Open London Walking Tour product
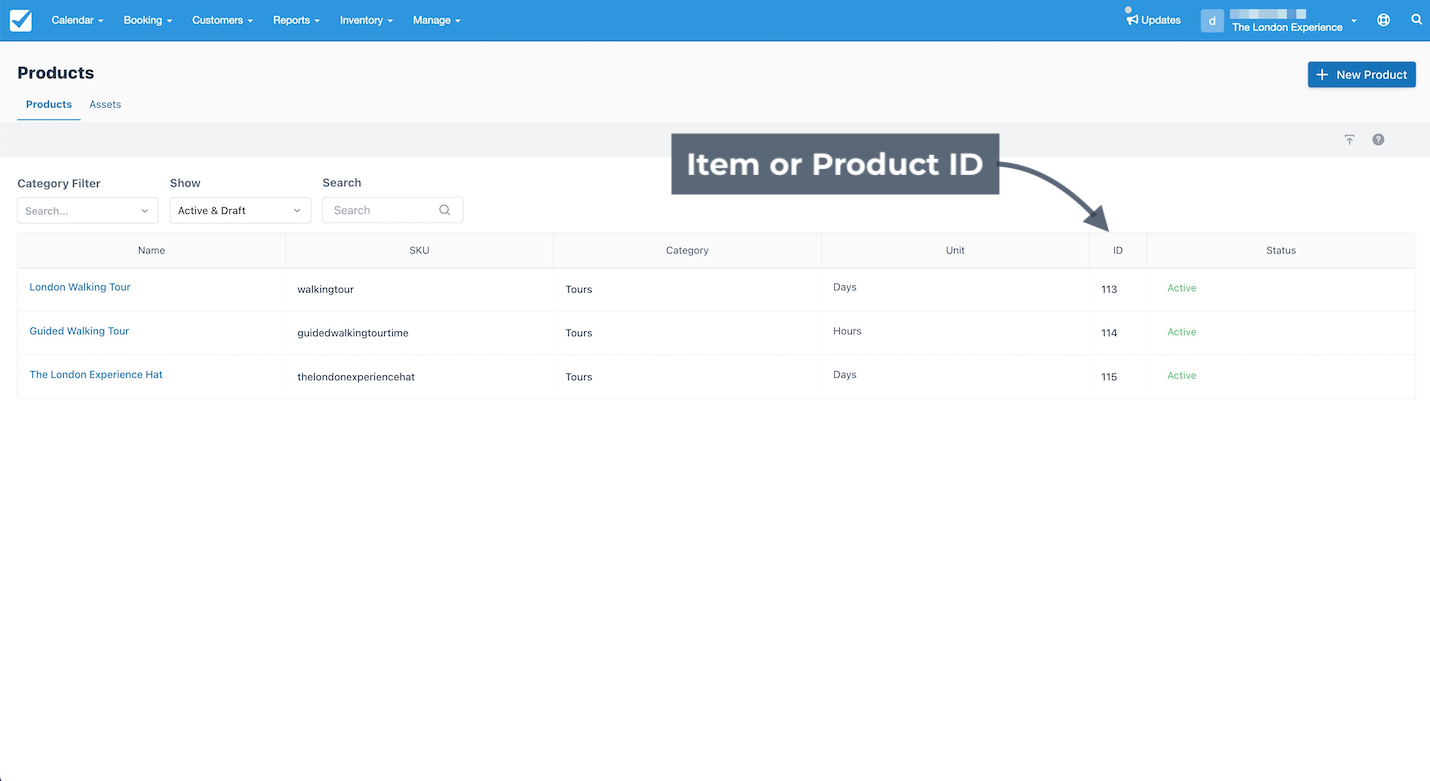1430x781 pixels. [x=80, y=287]
